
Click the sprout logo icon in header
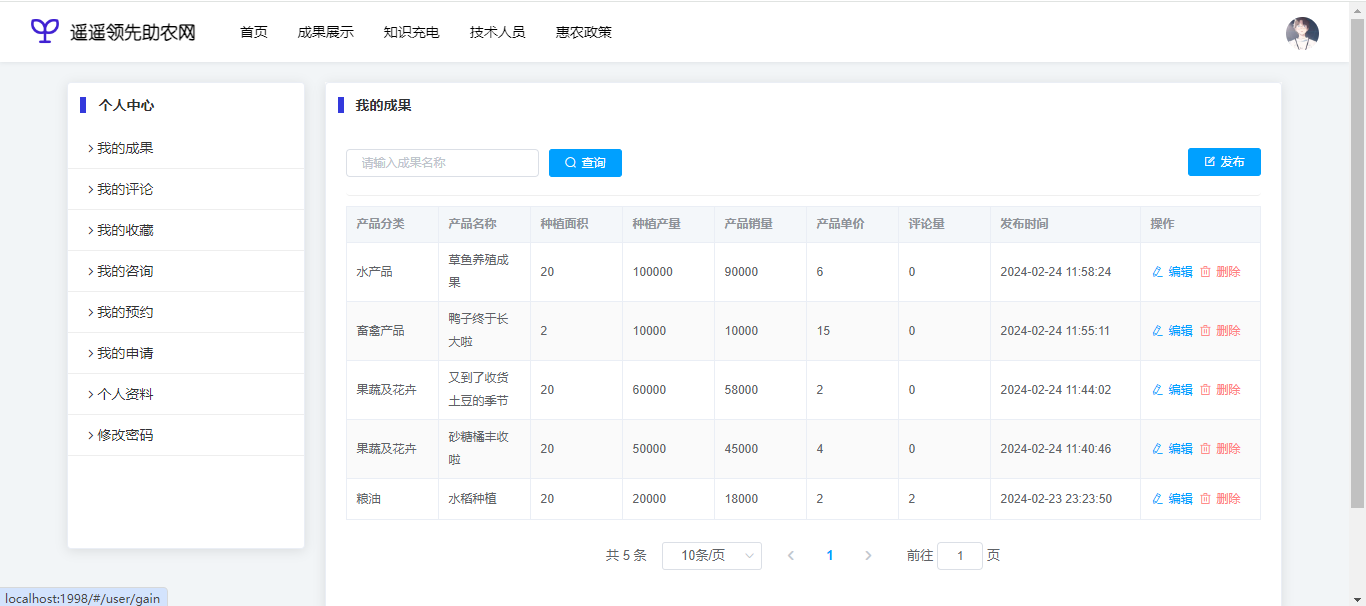(45, 31)
